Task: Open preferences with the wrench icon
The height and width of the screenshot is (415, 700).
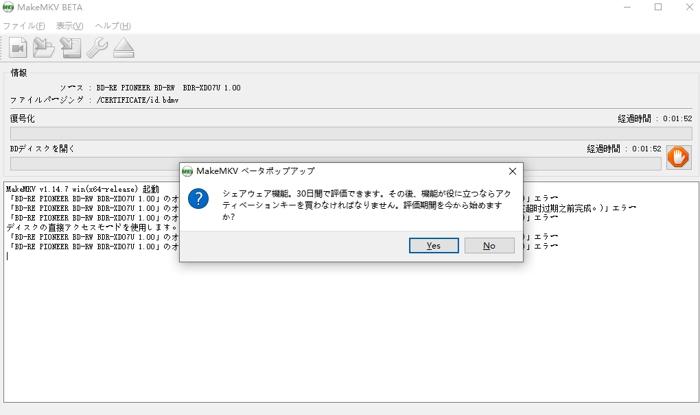Action: (x=97, y=48)
